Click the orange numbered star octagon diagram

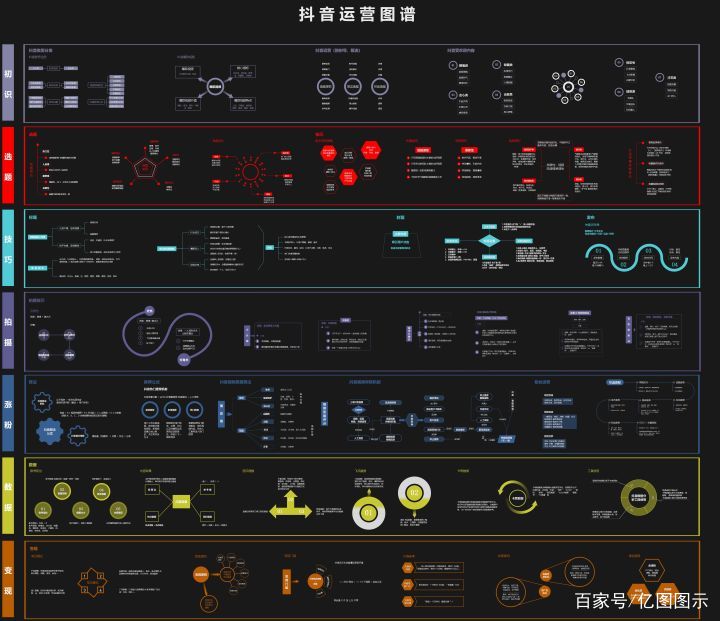point(93,582)
